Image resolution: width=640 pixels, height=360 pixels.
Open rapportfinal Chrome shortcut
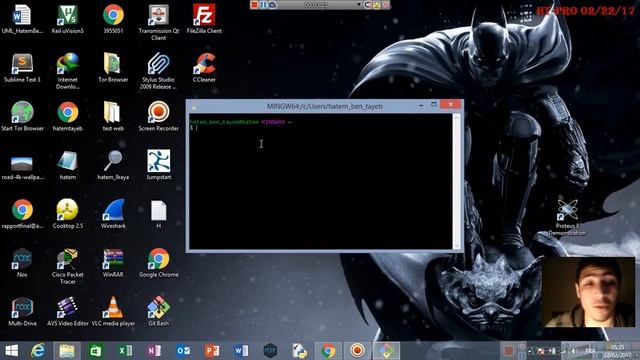pos(22,214)
